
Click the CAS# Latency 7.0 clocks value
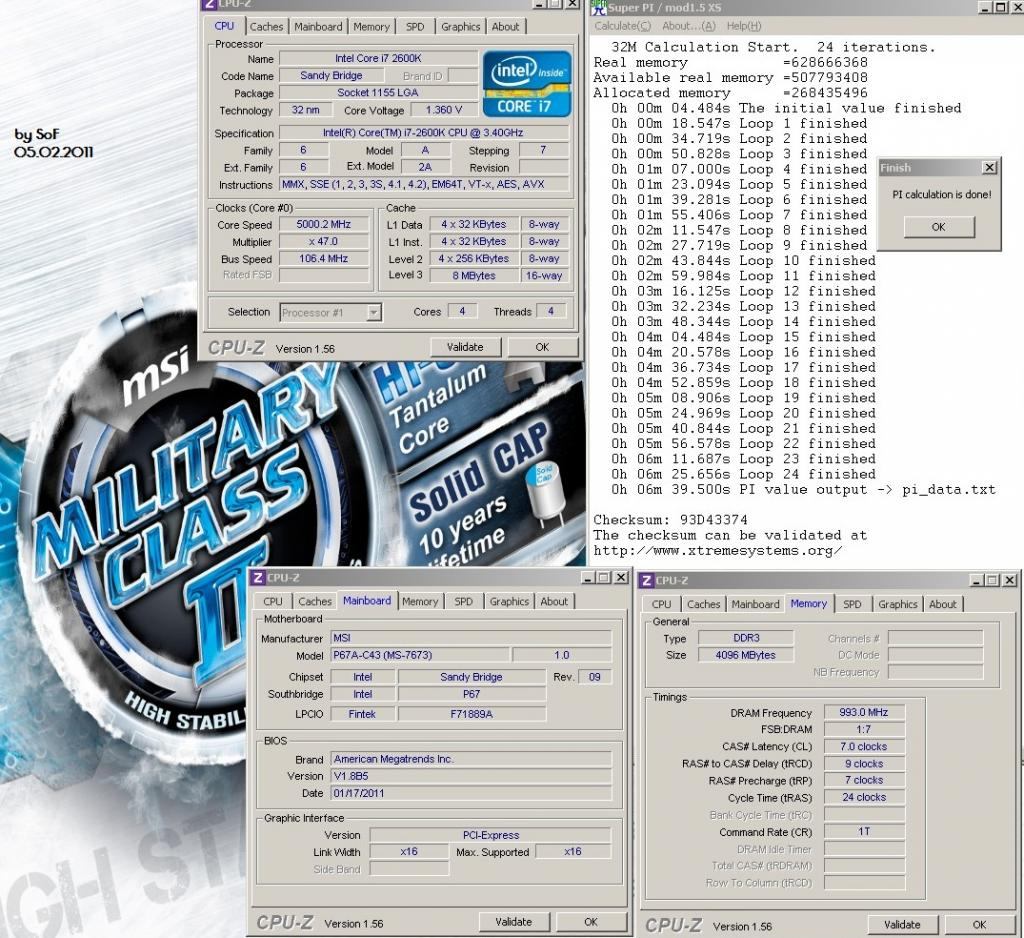pyautogui.click(x=864, y=746)
